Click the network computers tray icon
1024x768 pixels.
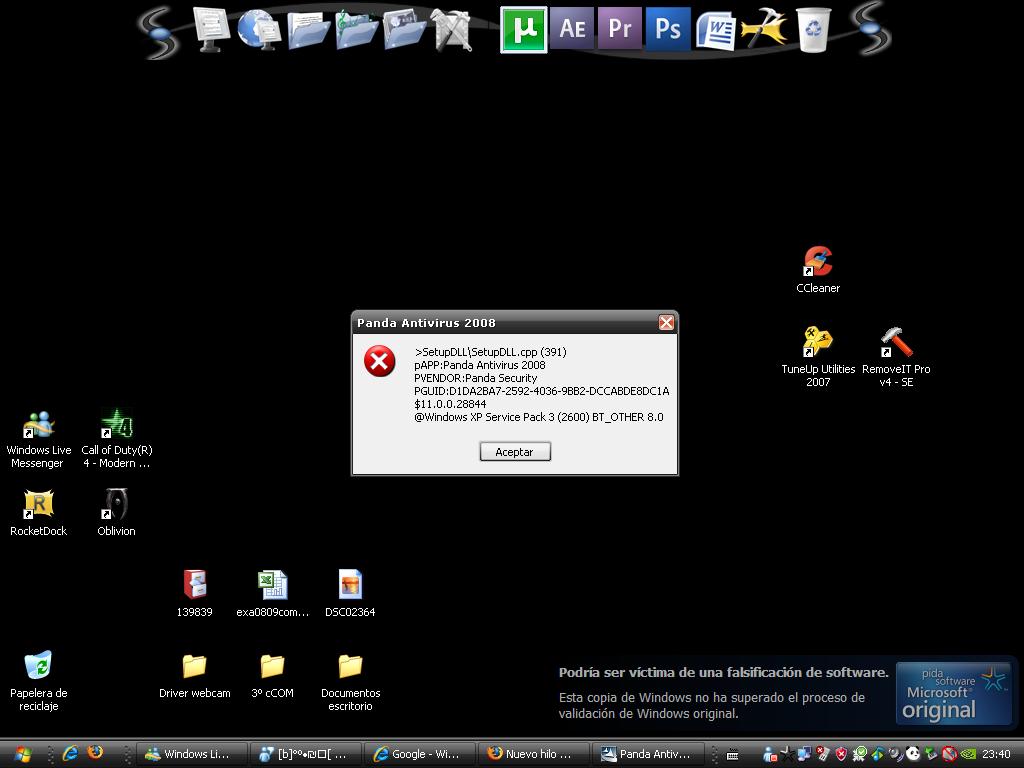805,754
